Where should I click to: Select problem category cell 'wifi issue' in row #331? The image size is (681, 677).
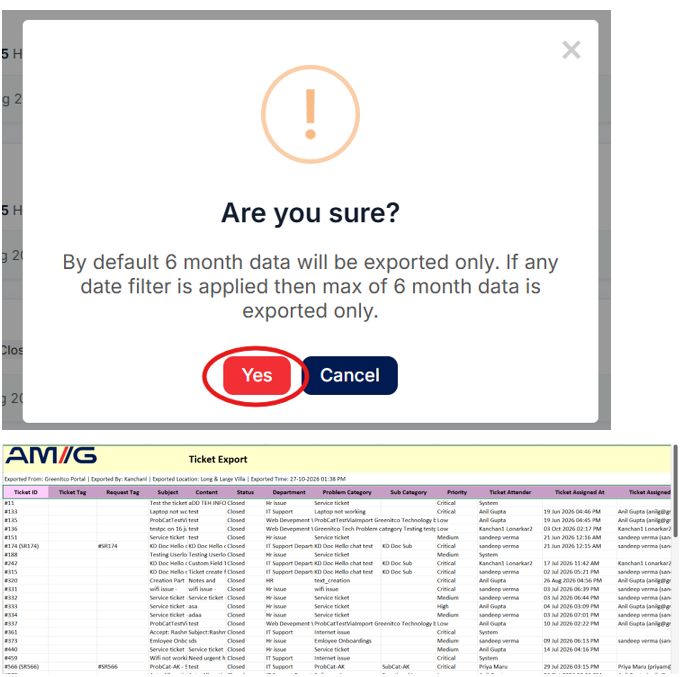click(347, 589)
